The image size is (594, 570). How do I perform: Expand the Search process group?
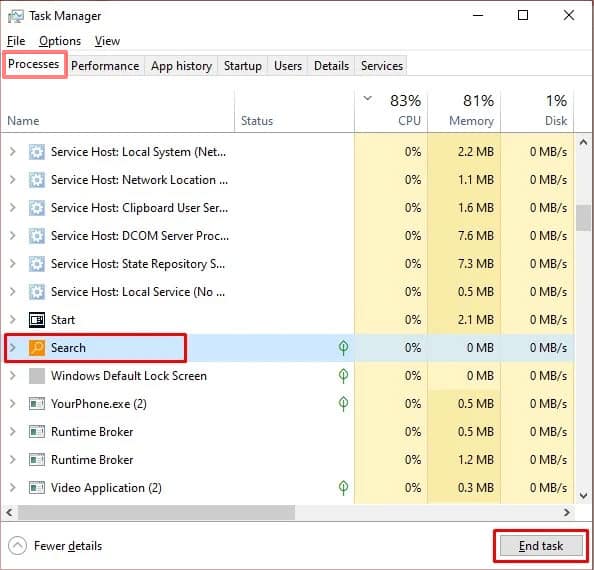(x=13, y=348)
